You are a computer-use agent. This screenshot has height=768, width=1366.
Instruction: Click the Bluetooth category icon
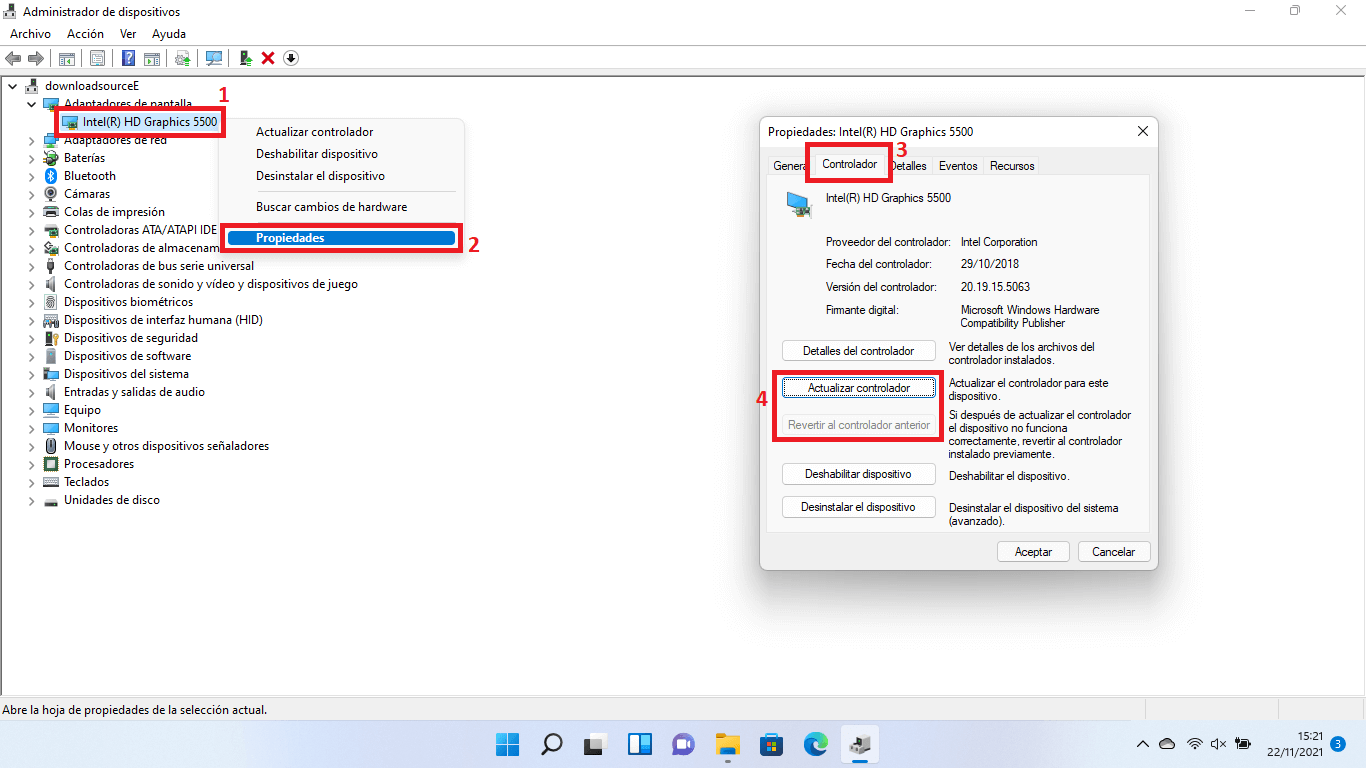pyautogui.click(x=52, y=176)
